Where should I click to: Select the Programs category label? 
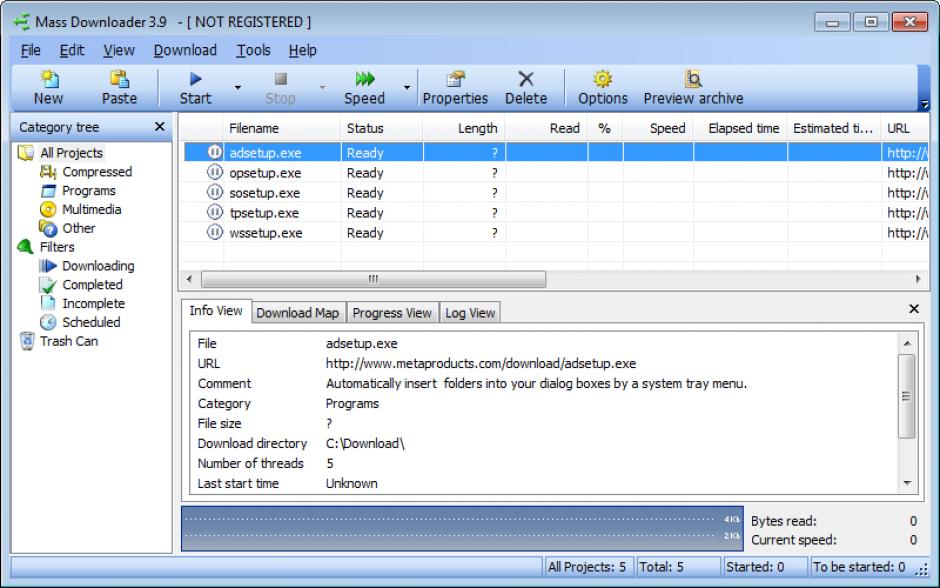coord(89,191)
